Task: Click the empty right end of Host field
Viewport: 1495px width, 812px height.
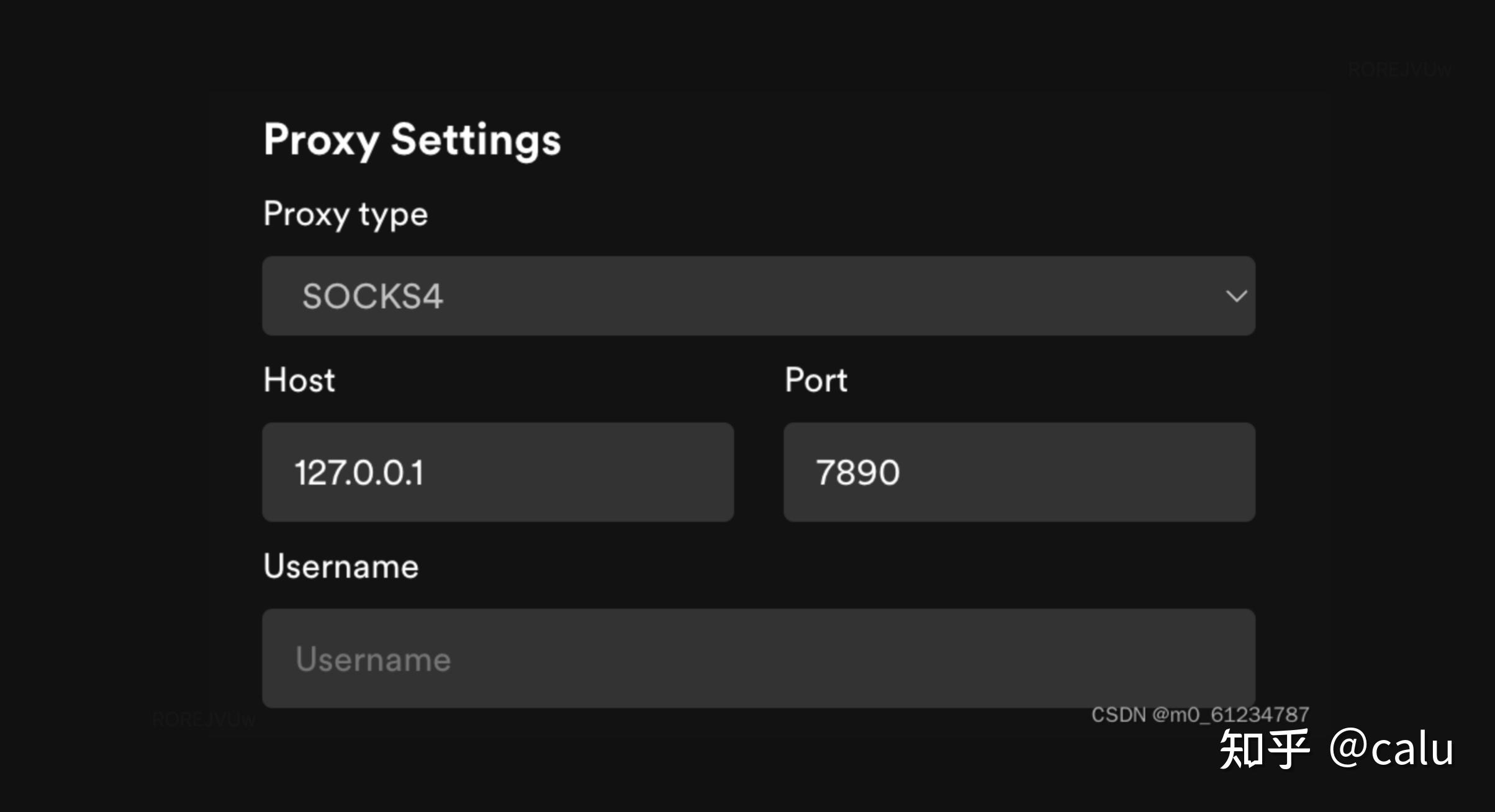Action: click(671, 472)
